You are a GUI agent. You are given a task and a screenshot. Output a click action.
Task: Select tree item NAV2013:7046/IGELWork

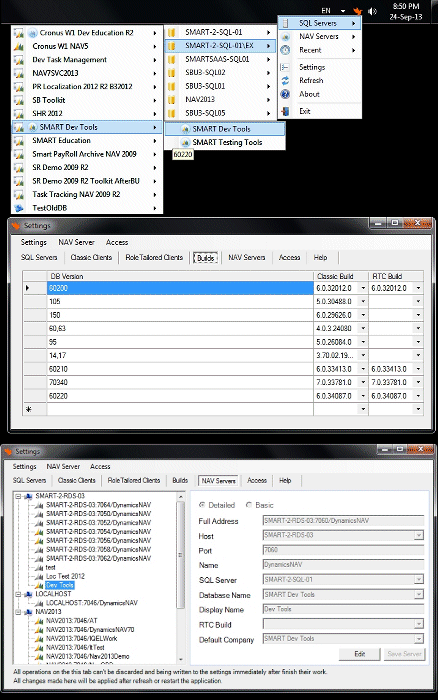click(82, 639)
